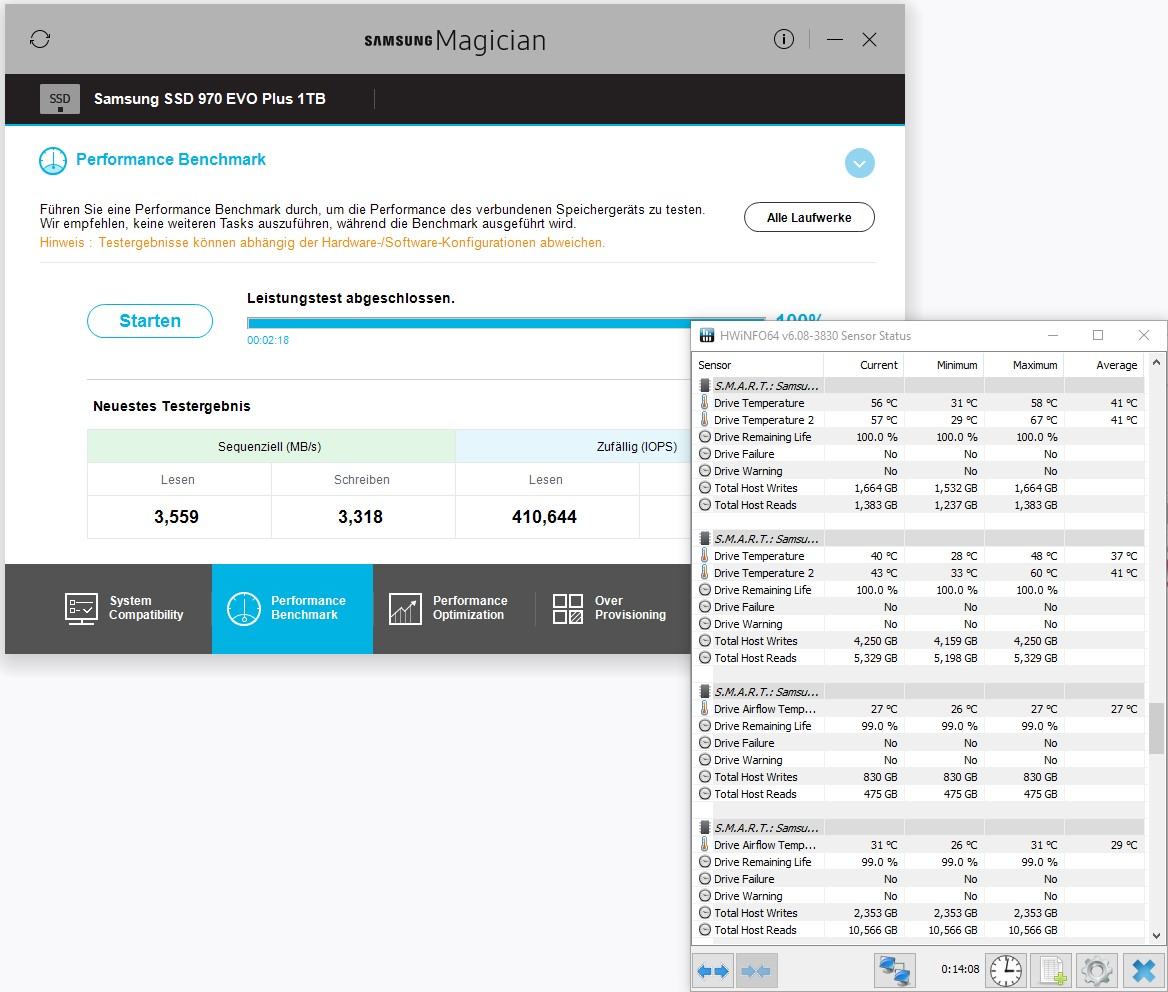This screenshot has width=1168, height=992.
Task: Click the Sensor column header in HWiNFO
Action: (x=758, y=365)
